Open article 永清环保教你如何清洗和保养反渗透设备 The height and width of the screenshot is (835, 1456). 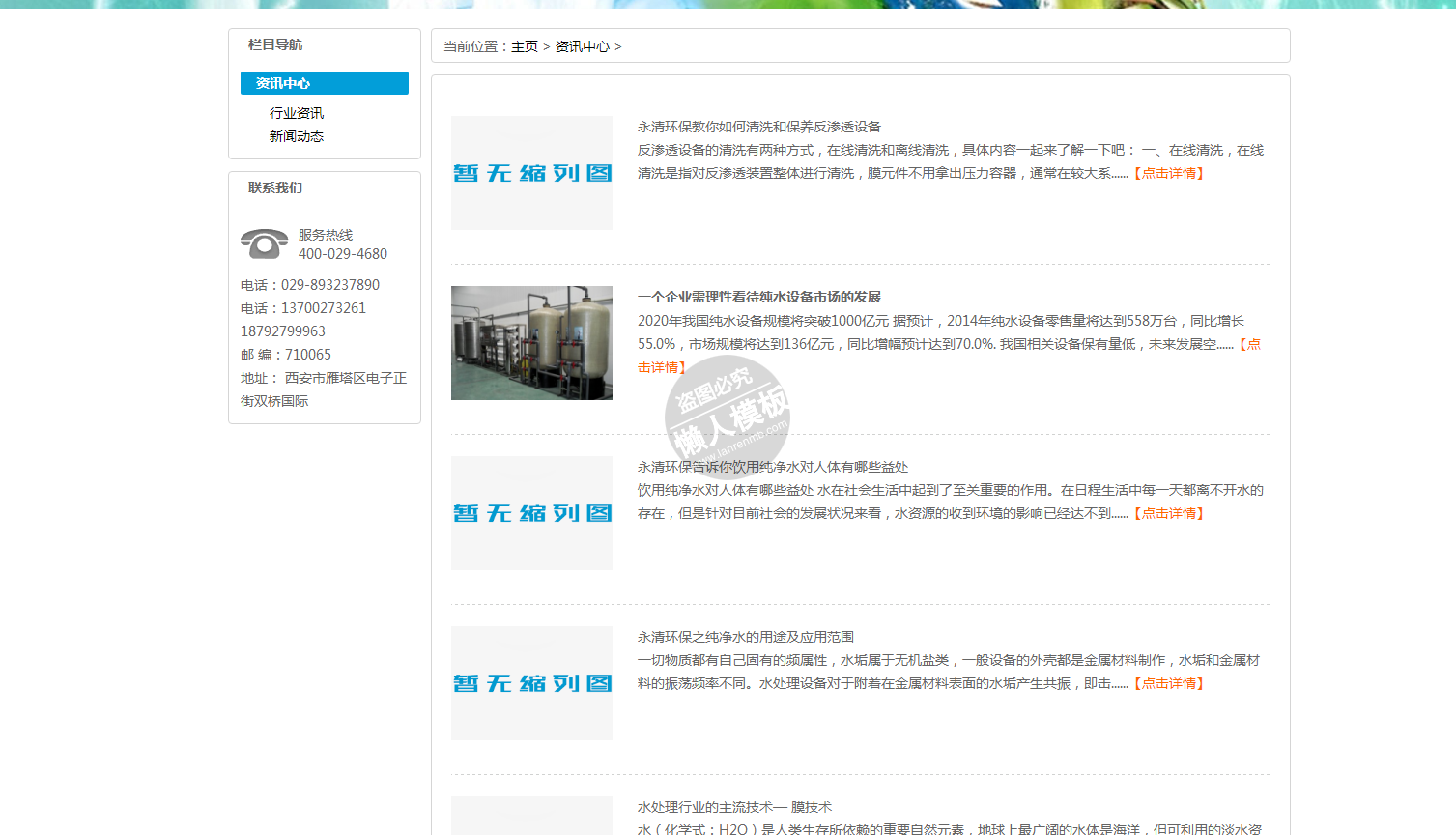tap(759, 127)
